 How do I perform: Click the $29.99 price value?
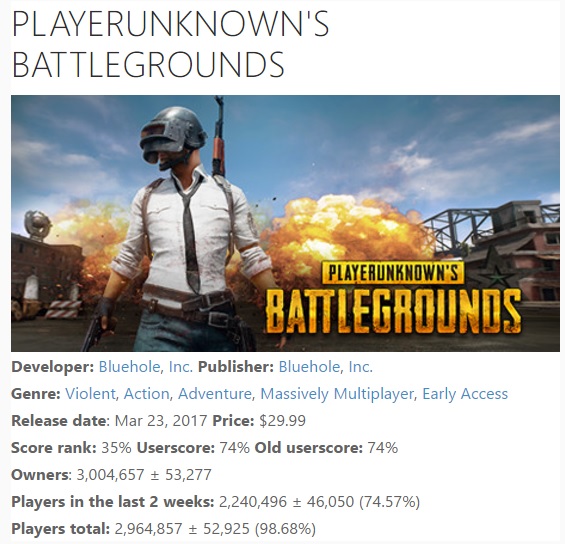click(282, 420)
